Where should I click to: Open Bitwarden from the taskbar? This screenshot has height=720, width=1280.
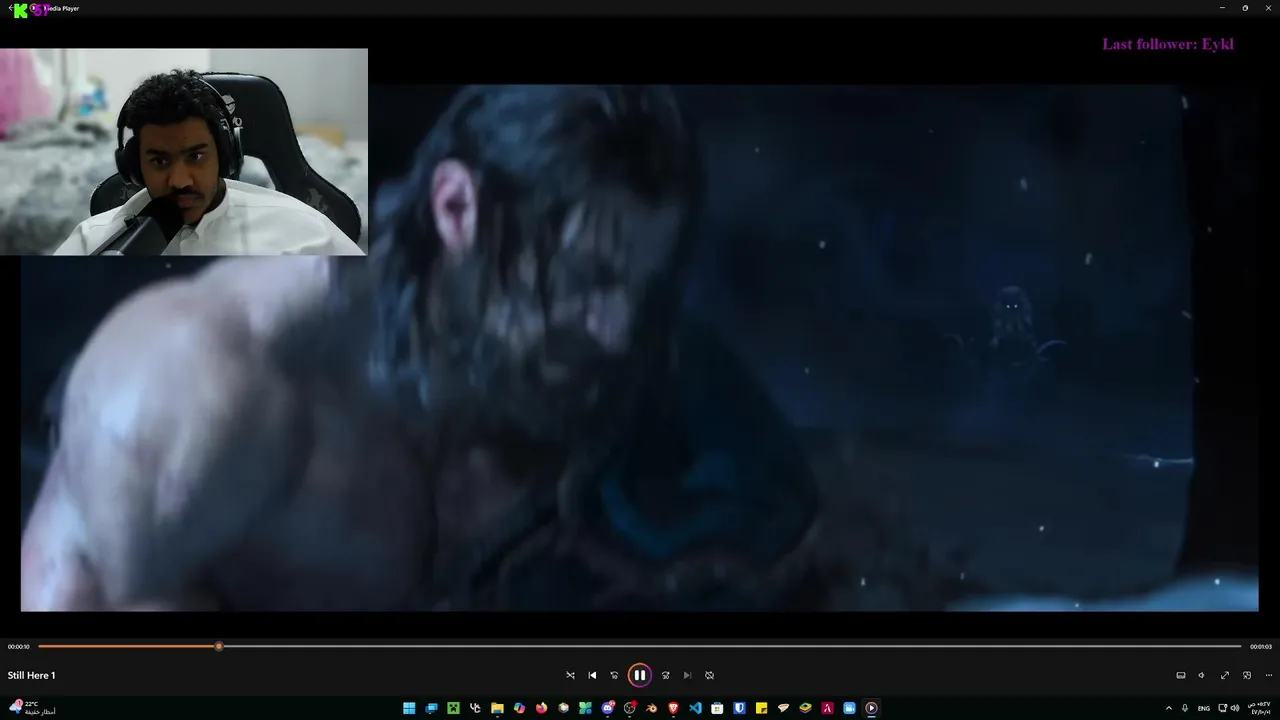point(739,708)
